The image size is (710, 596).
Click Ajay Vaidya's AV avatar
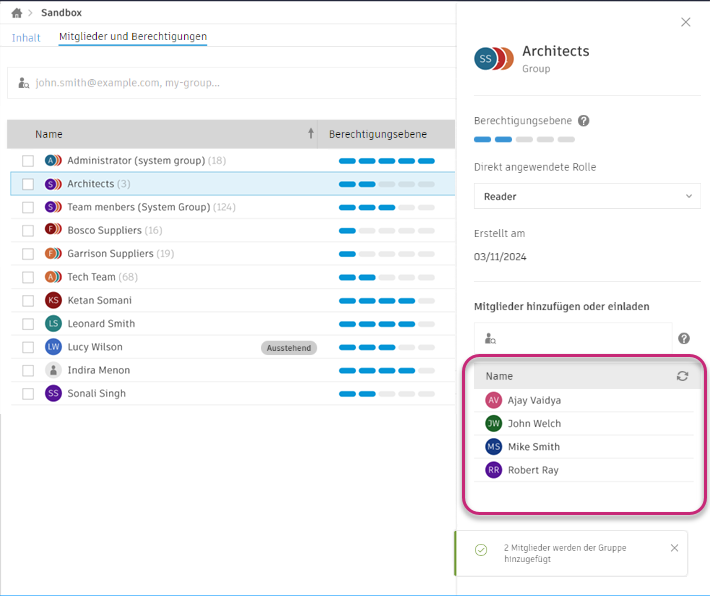click(493, 400)
